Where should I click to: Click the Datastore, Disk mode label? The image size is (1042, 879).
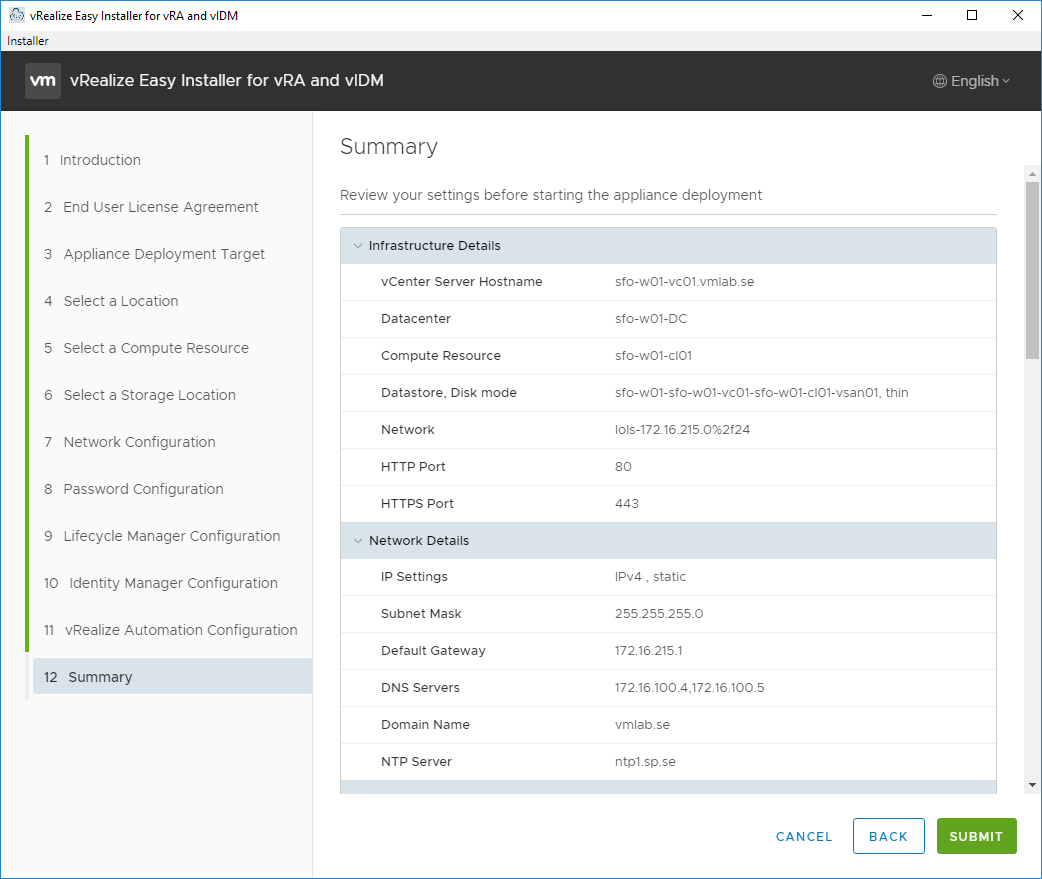[449, 393]
